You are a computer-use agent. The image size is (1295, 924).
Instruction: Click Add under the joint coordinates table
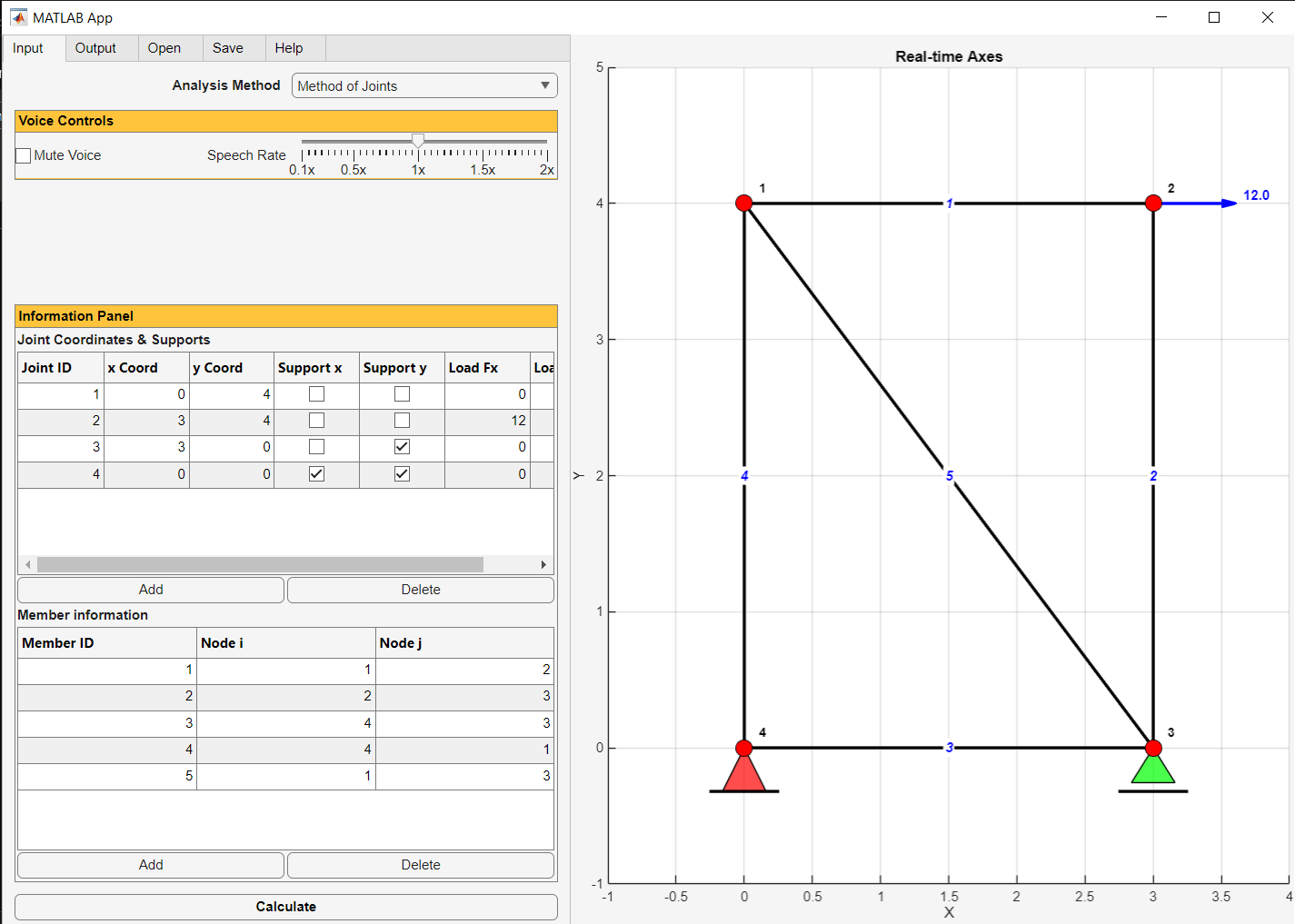tap(151, 590)
